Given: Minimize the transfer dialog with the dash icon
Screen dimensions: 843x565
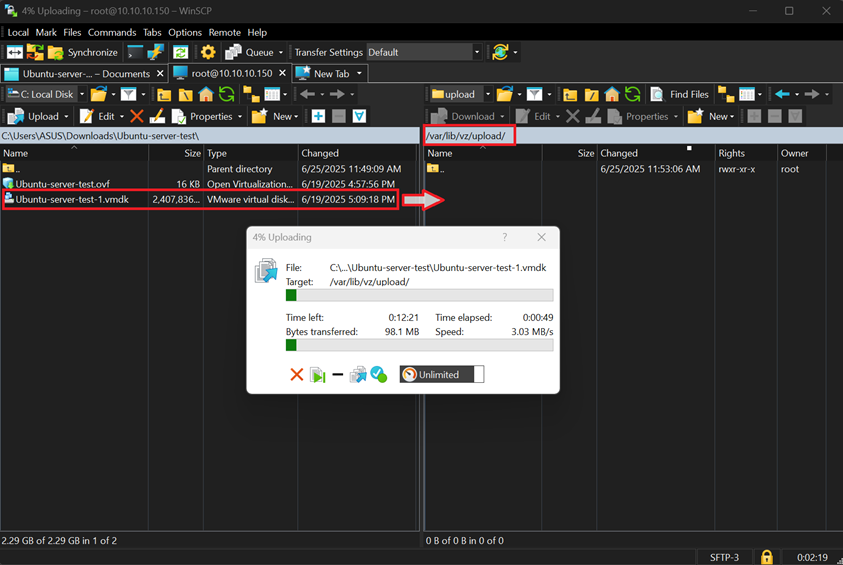Looking at the screenshot, I should coord(338,375).
